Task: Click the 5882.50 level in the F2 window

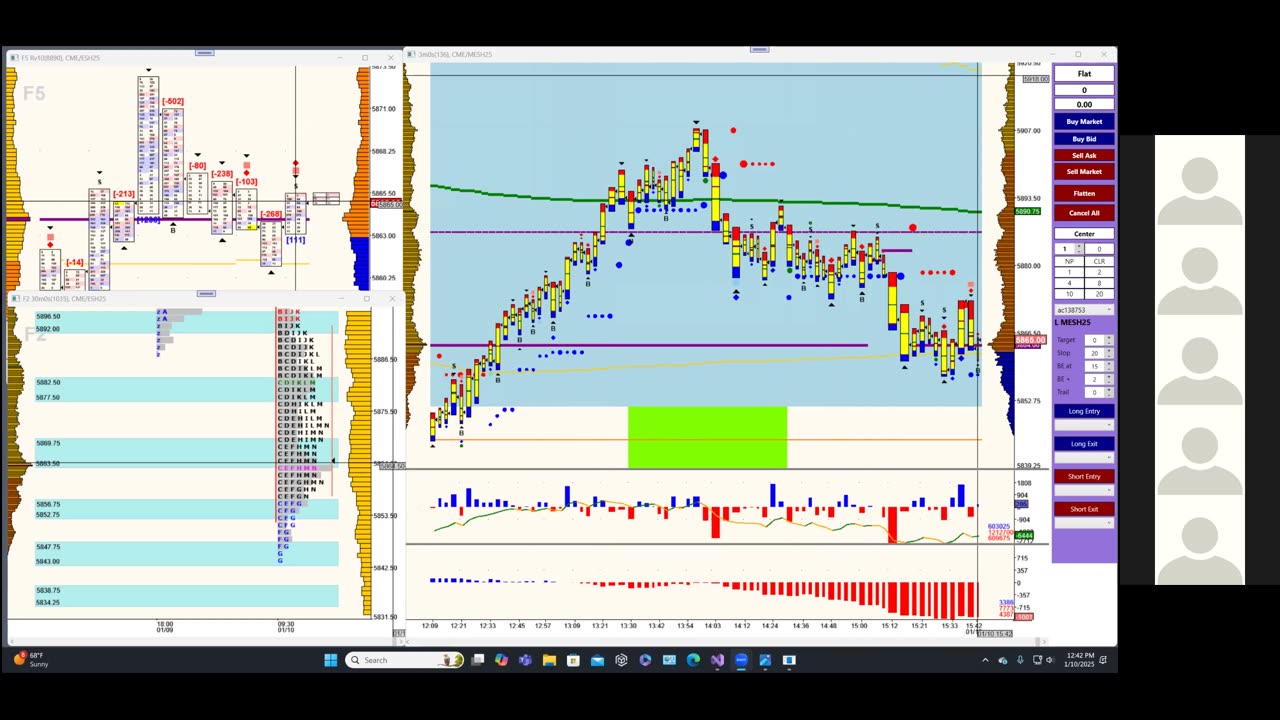Action: click(48, 382)
